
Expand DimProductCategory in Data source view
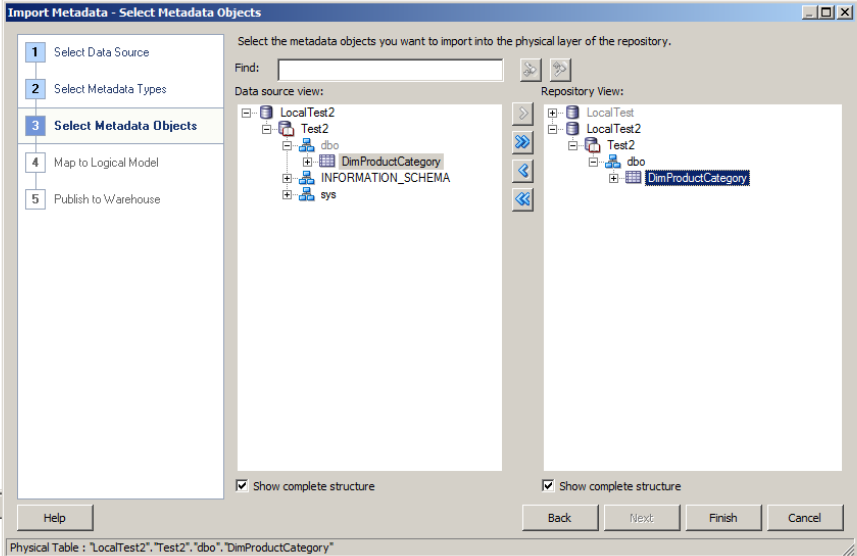coord(308,162)
